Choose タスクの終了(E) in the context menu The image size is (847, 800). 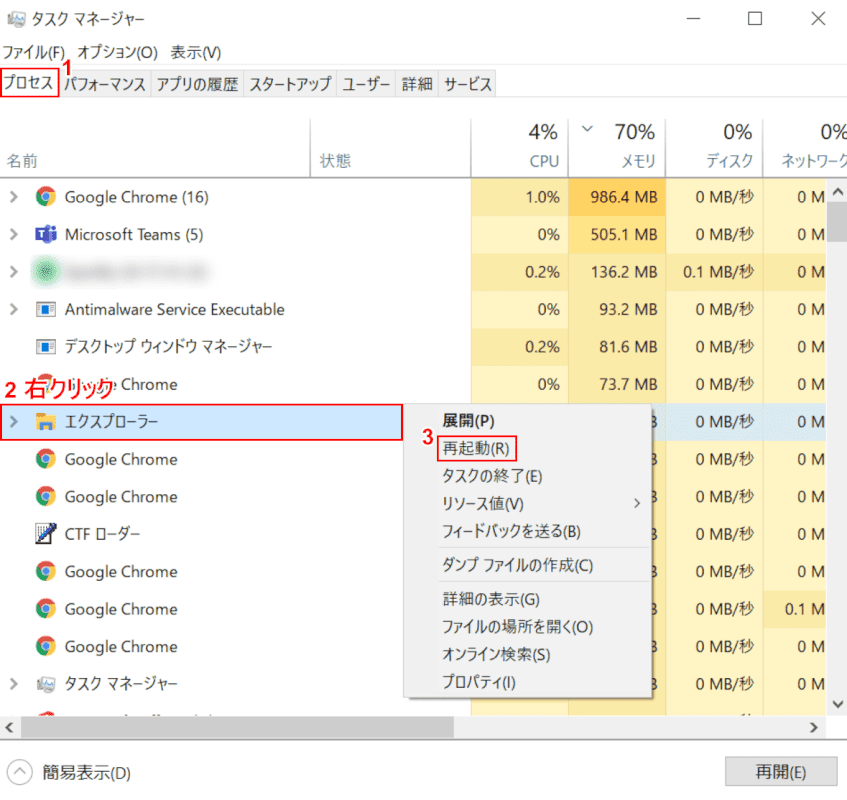[x=492, y=476]
